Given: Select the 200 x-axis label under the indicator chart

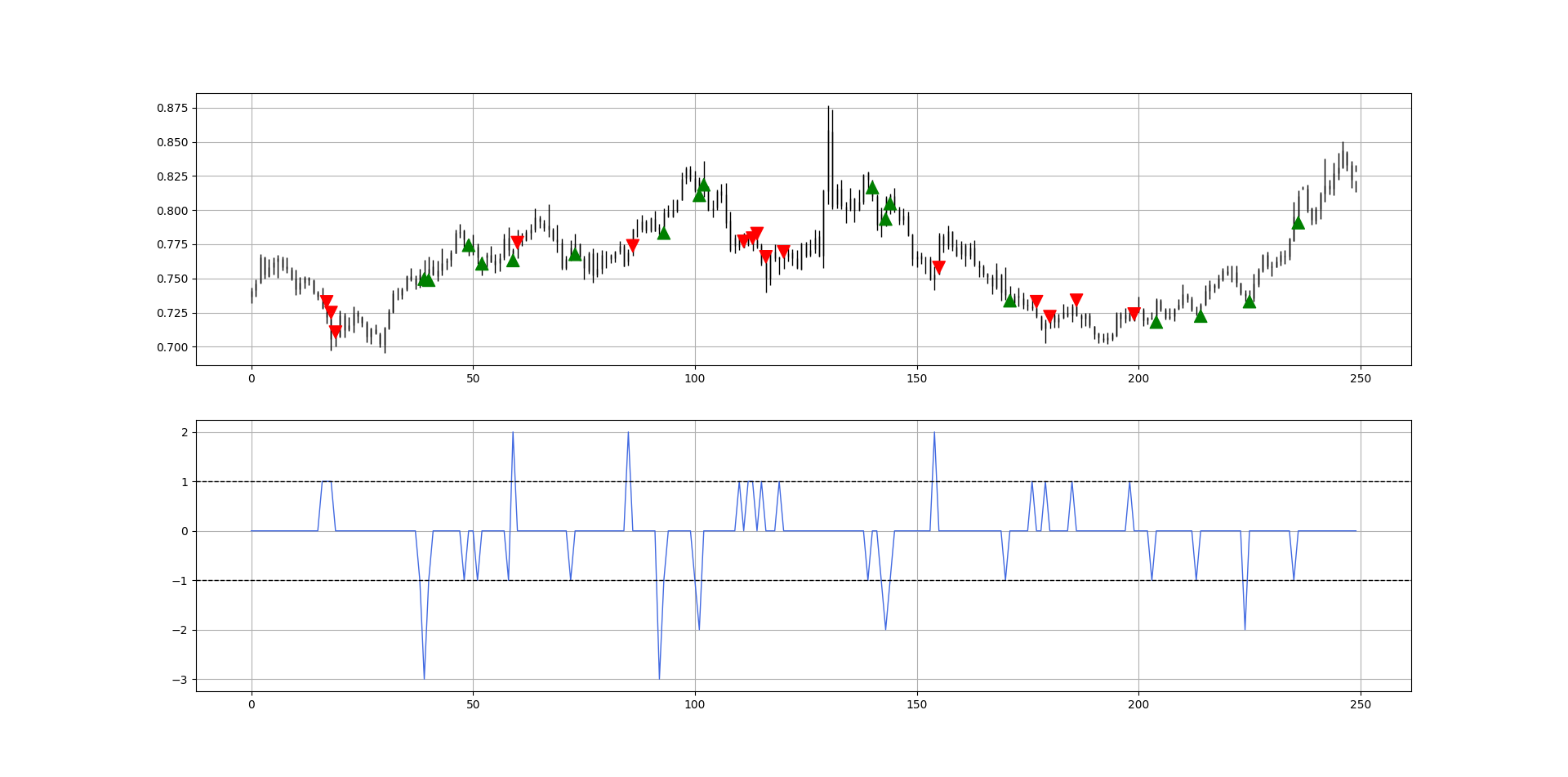Looking at the screenshot, I should click(1138, 705).
